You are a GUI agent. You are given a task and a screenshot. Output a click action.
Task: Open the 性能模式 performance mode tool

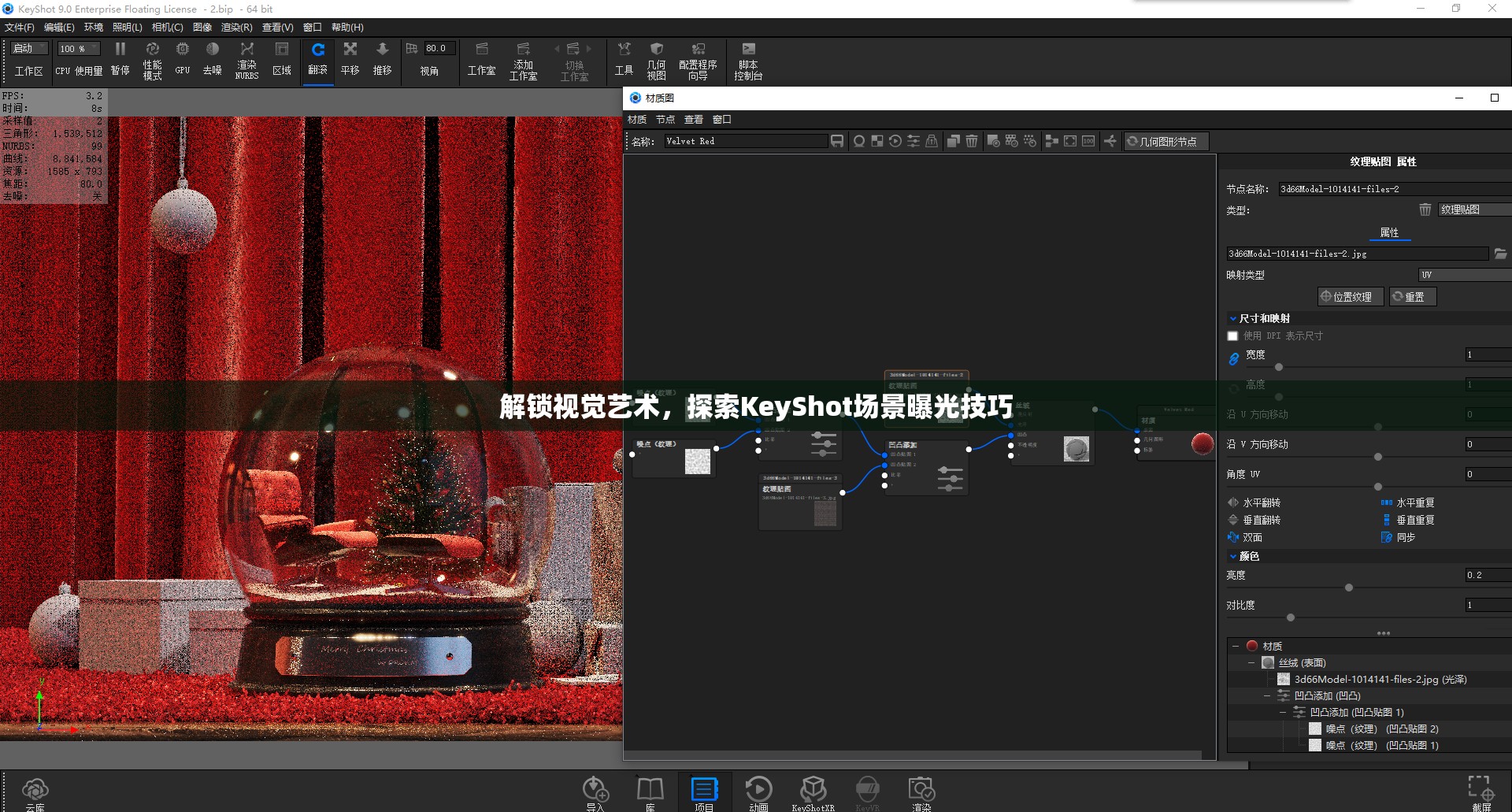[152, 60]
